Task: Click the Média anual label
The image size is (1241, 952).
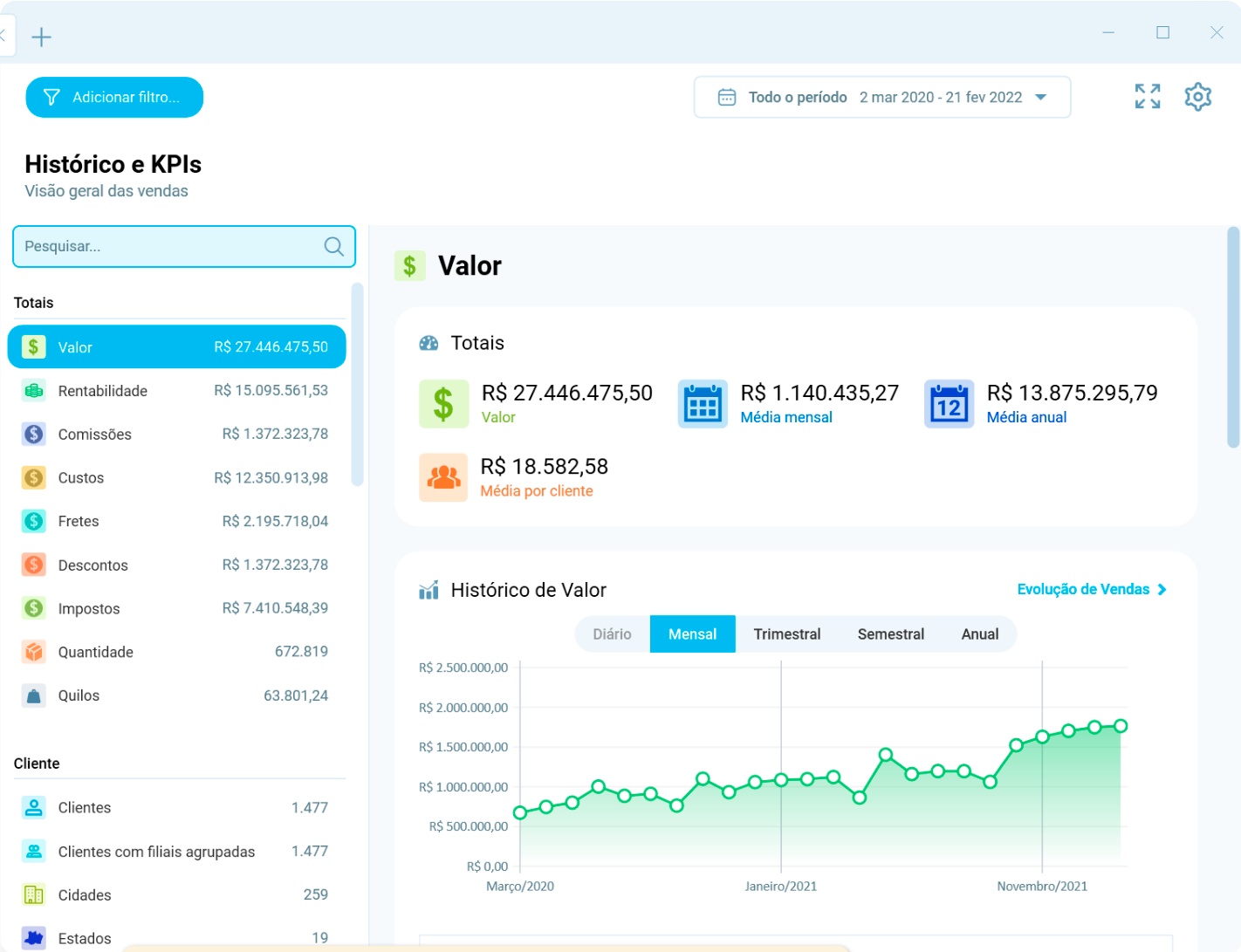Action: click(1026, 417)
